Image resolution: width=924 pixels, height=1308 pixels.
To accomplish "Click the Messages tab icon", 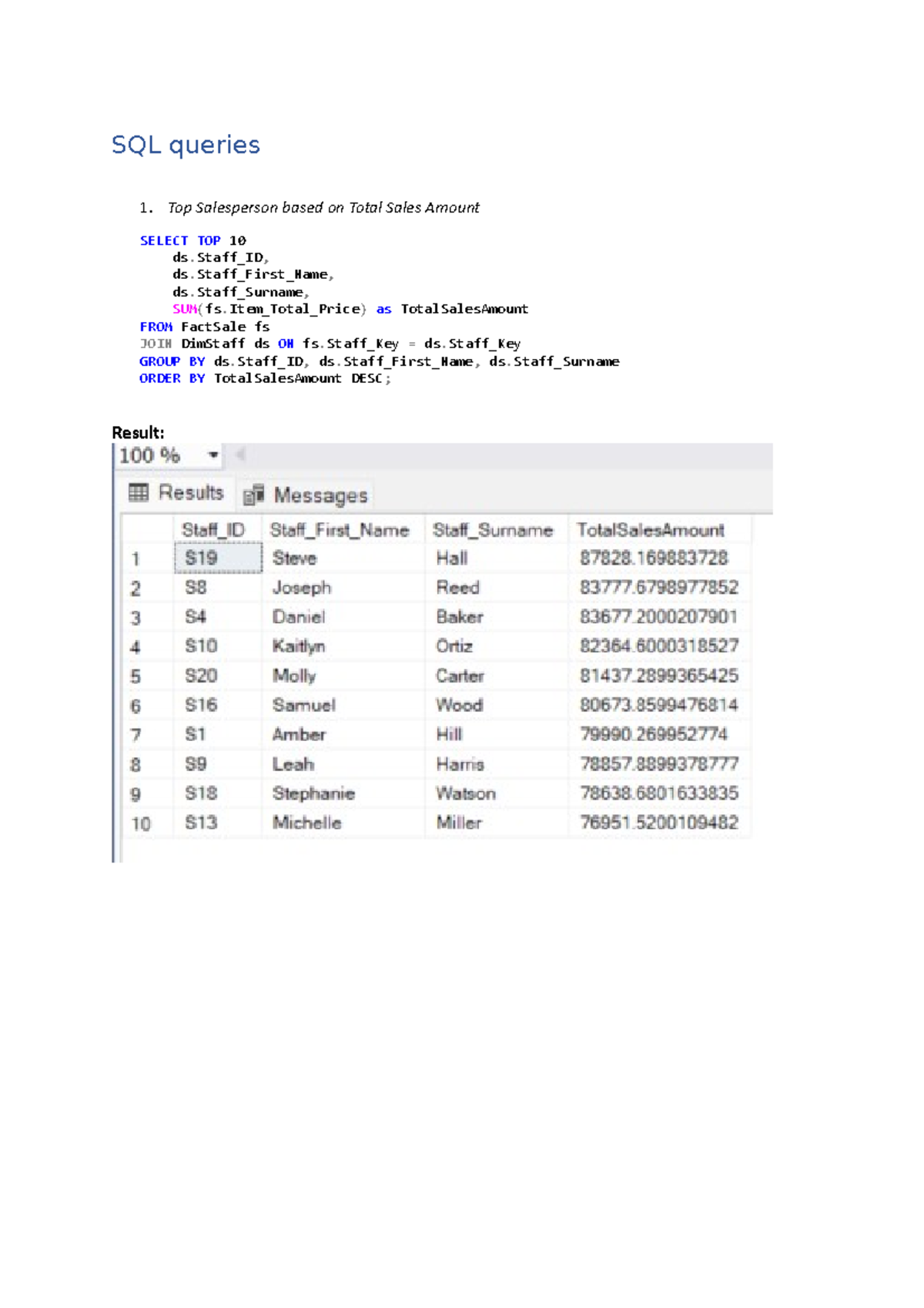I will 254,495.
